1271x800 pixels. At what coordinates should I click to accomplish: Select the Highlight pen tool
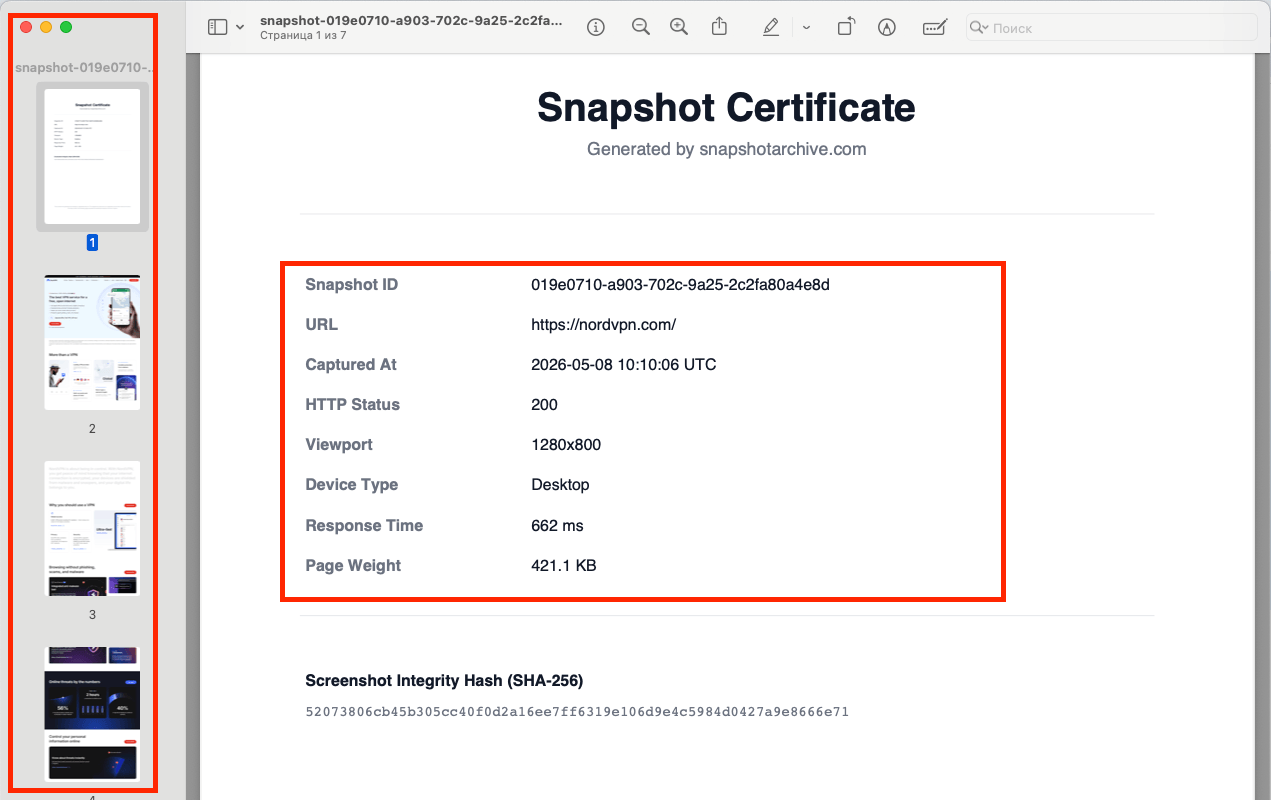(770, 27)
